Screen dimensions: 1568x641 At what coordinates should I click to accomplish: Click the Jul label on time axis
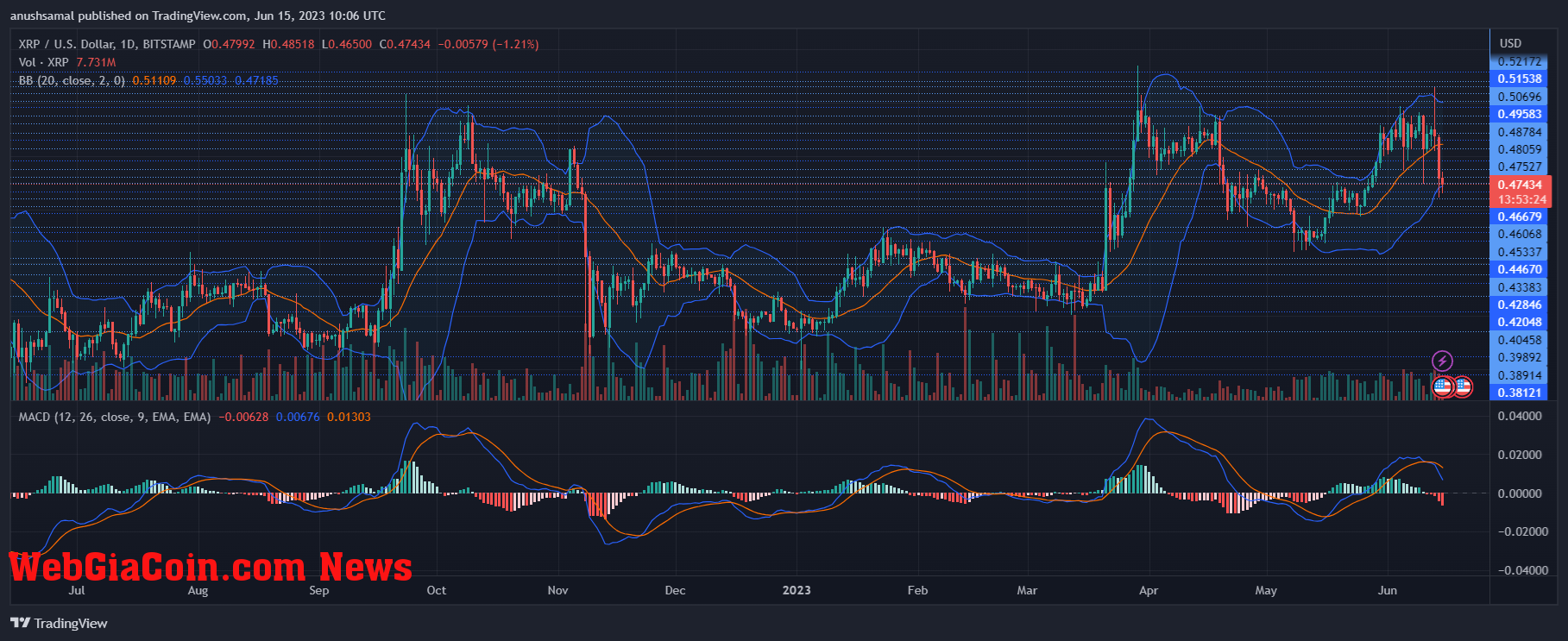click(77, 590)
